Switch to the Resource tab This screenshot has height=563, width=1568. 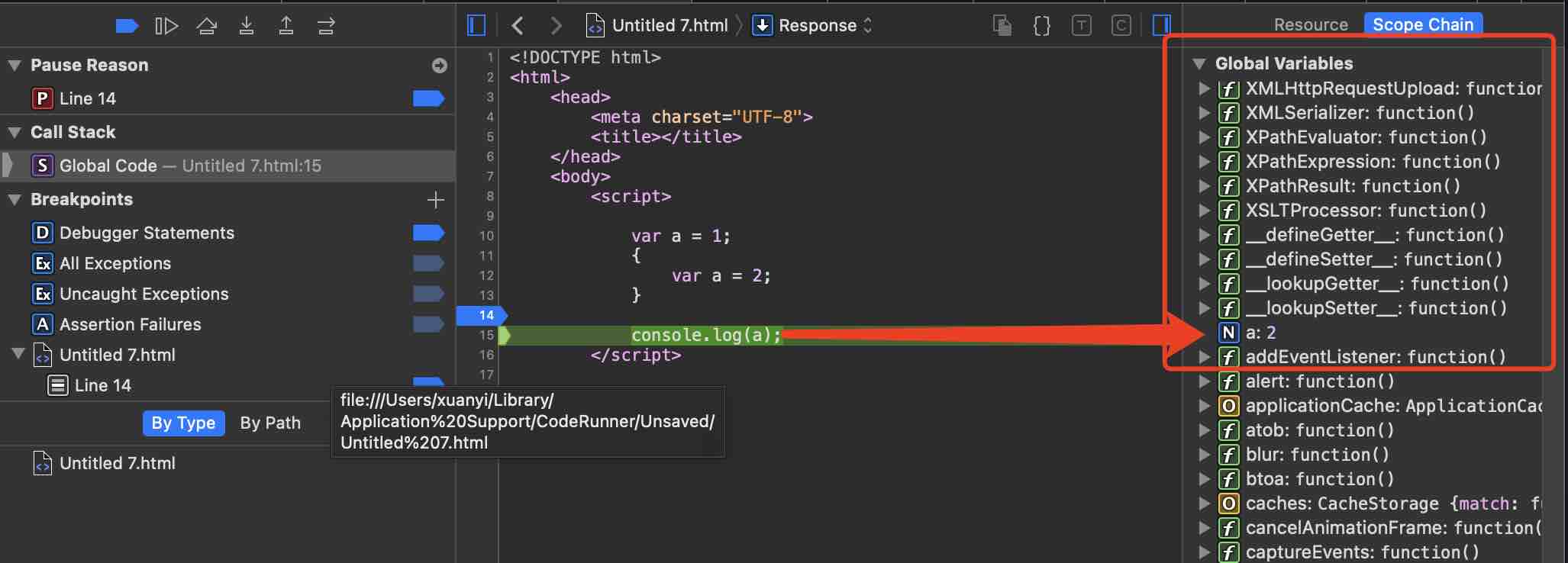point(1311,25)
